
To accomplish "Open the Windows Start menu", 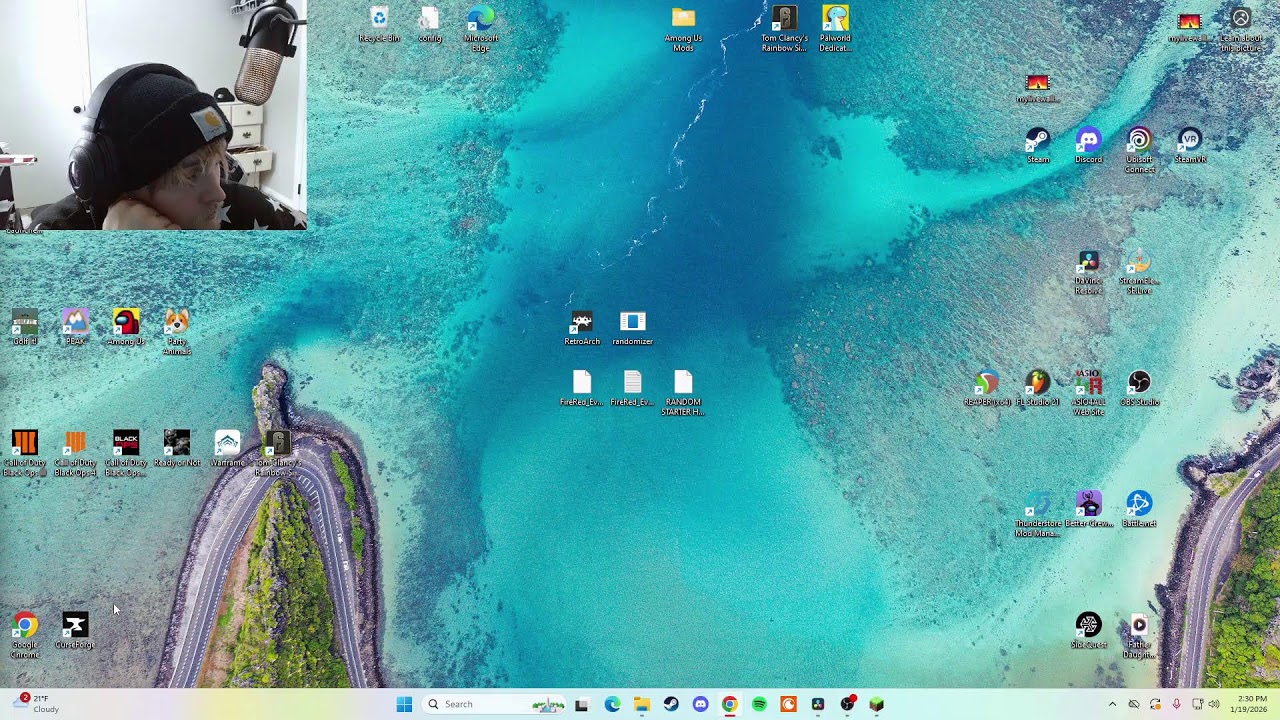I will point(404,704).
